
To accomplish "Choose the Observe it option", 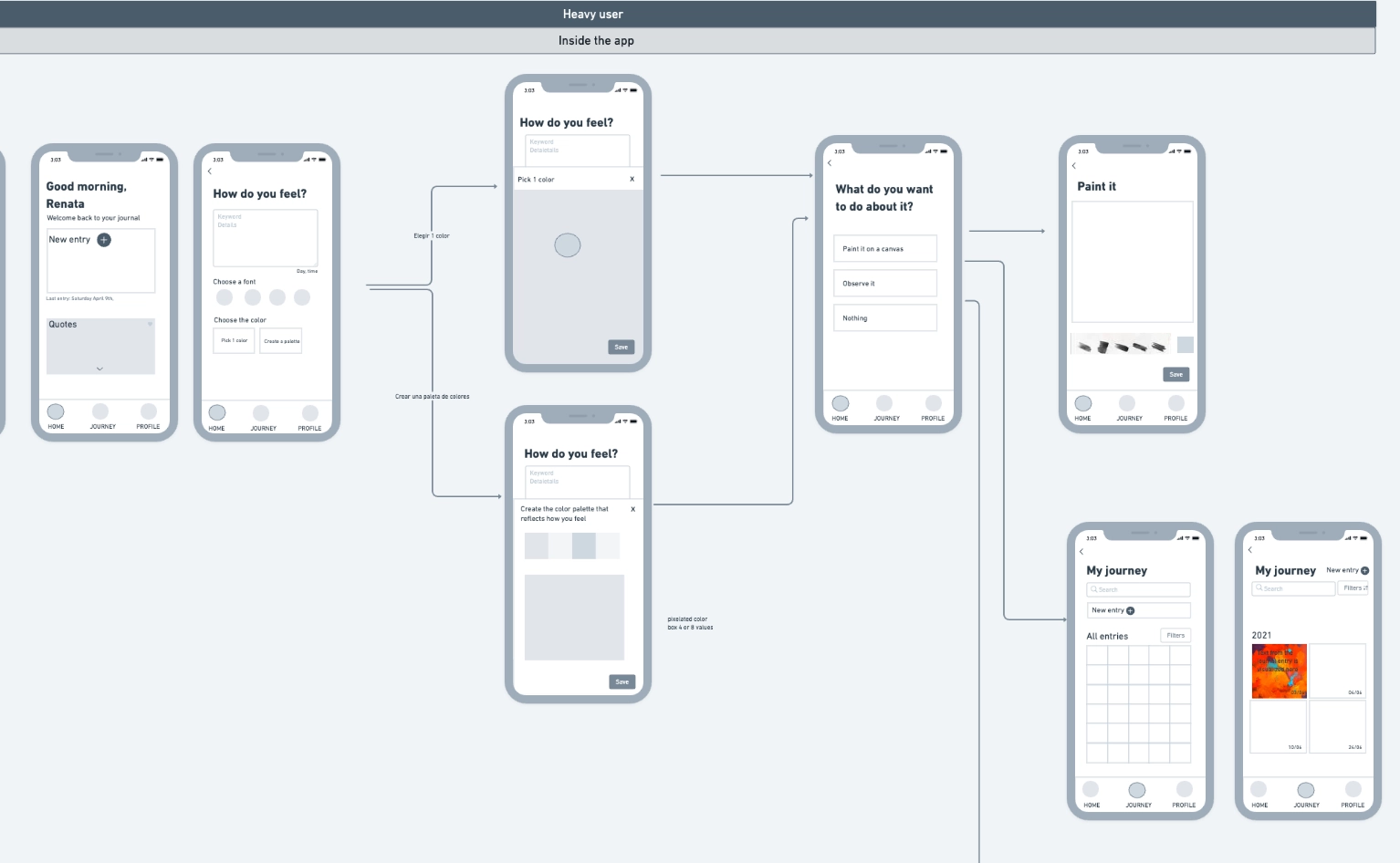I will click(x=885, y=284).
